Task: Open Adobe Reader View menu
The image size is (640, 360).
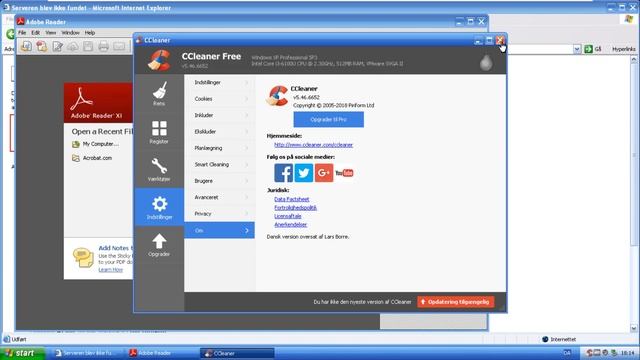Action: 51,33
